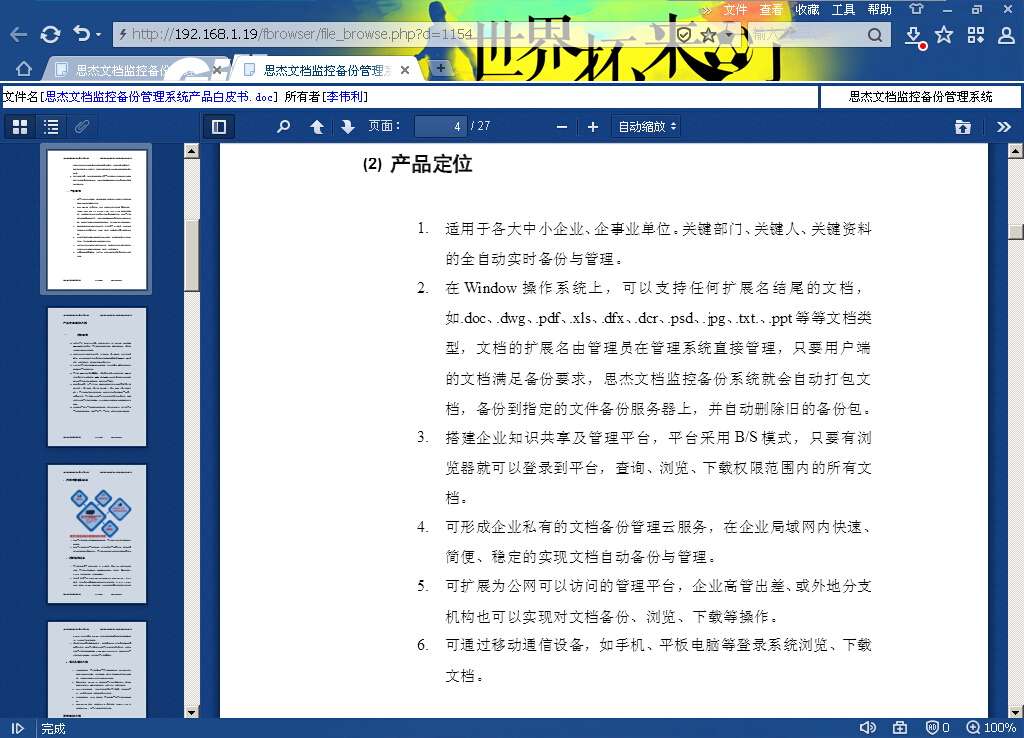Viewport: 1024px width, 738px height.
Task: Open the ad blocker shield counter
Action: [x=938, y=728]
